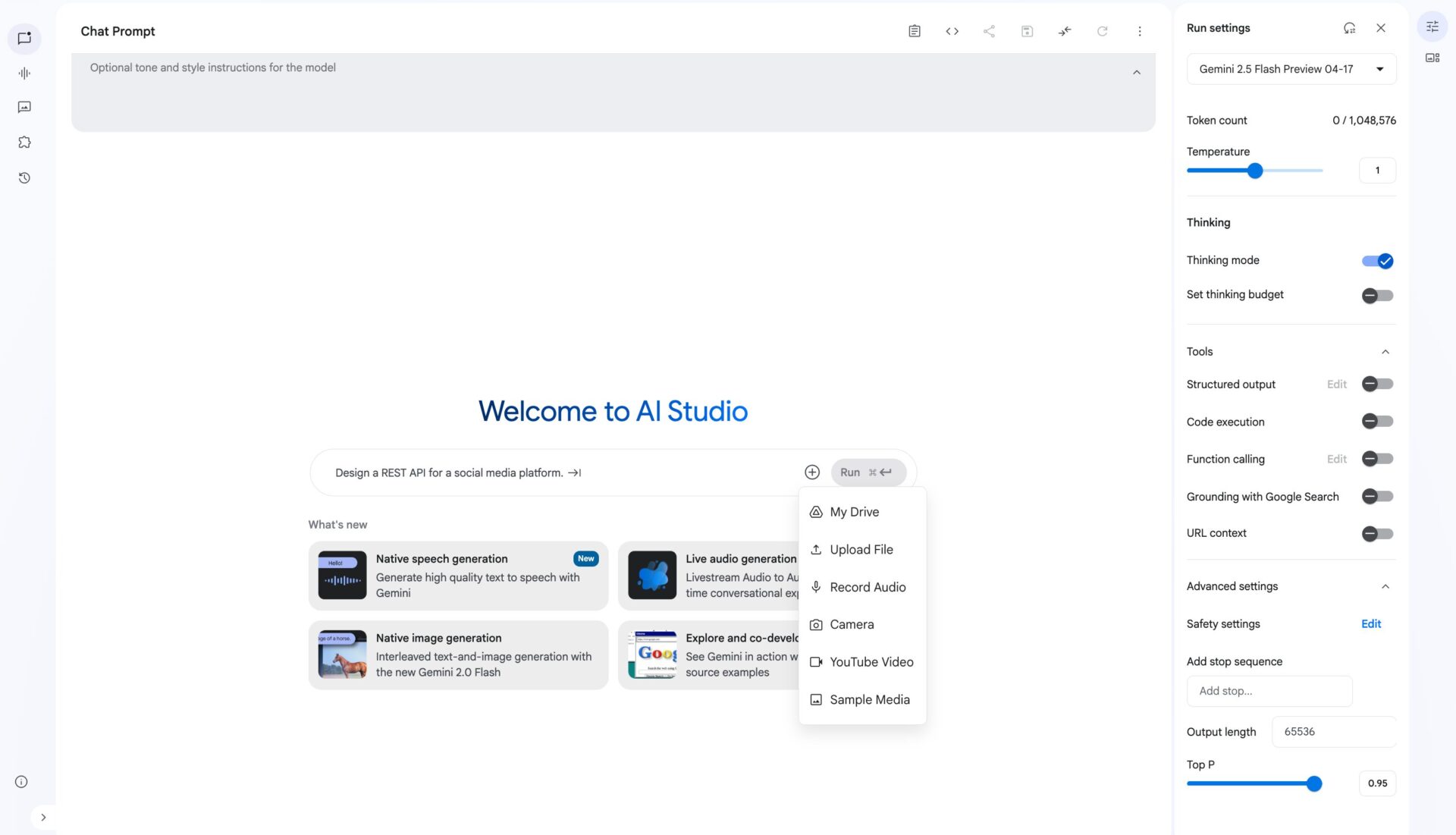Click the Google Drive icon in the menu
The image size is (1456, 835).
coord(816,512)
